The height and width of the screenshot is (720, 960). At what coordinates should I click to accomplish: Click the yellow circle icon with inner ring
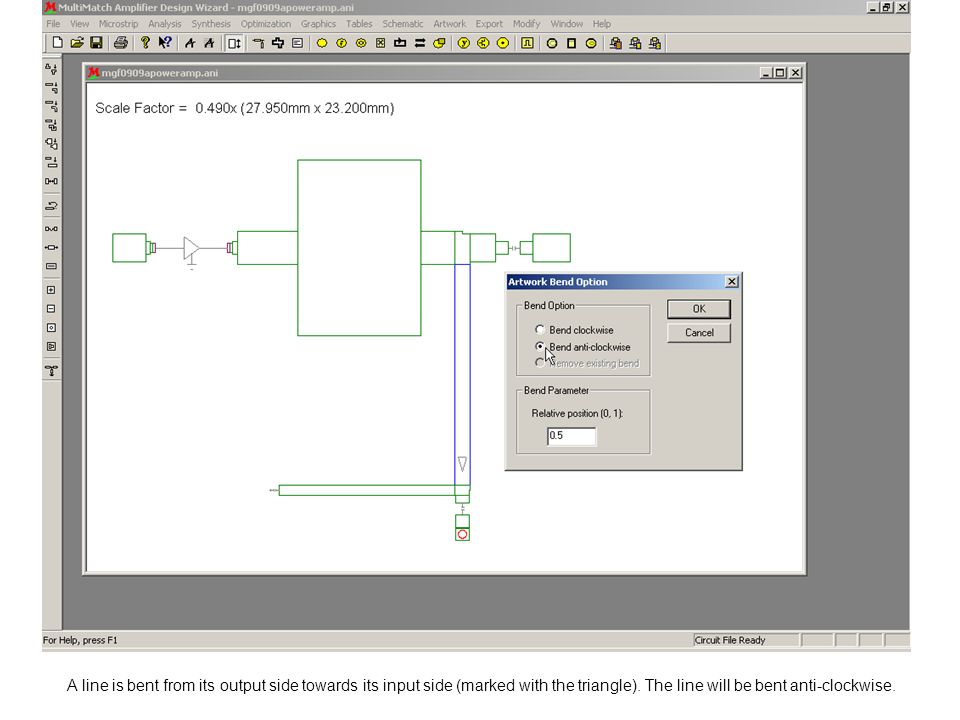(361, 43)
